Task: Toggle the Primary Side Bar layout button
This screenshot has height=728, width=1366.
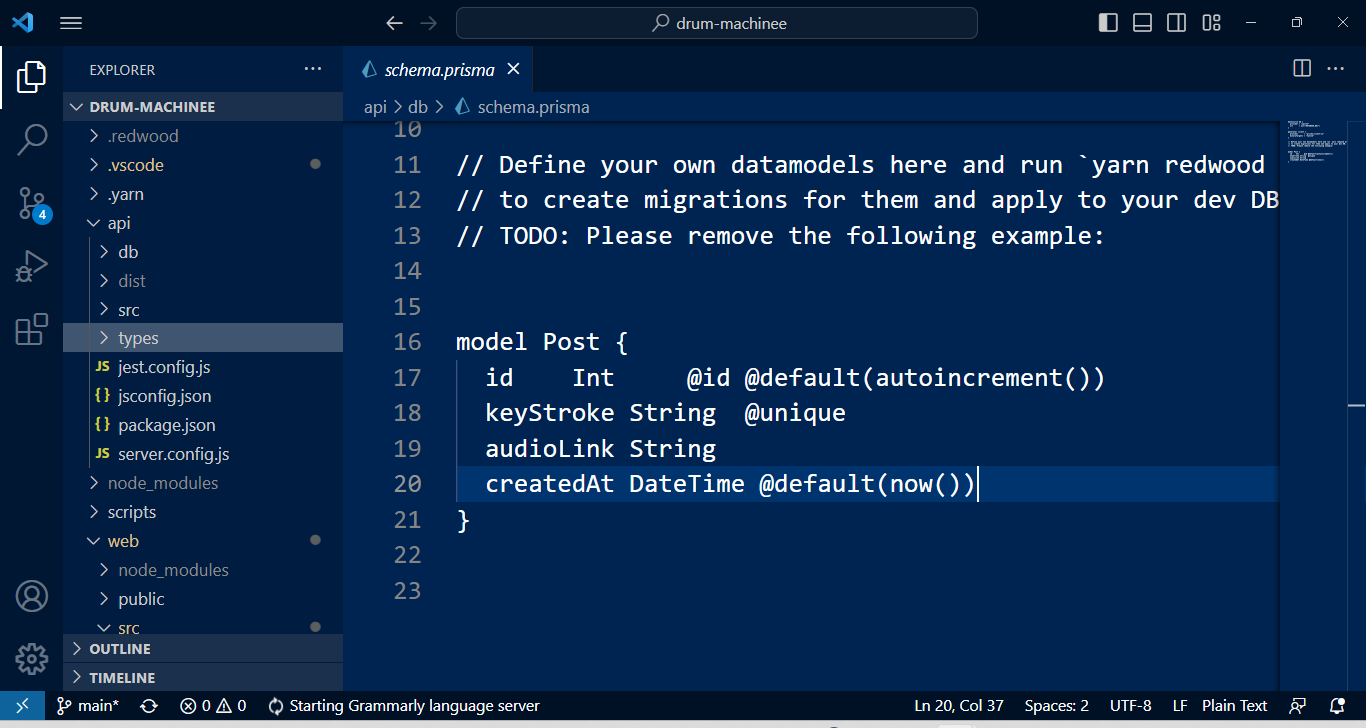Action: click(1108, 22)
